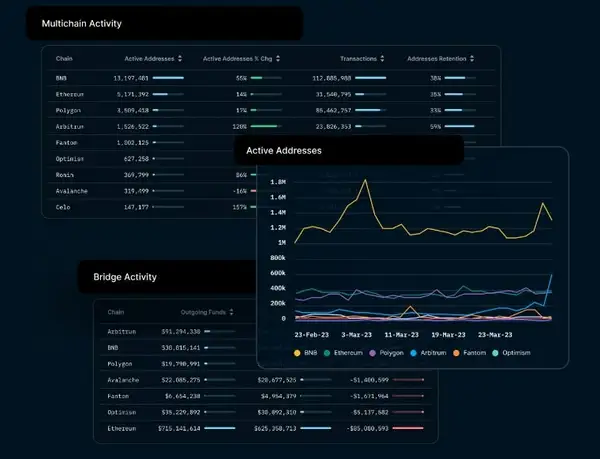Click Arbitrum 59% retention value
This screenshot has height=459, width=600.
(x=435, y=127)
